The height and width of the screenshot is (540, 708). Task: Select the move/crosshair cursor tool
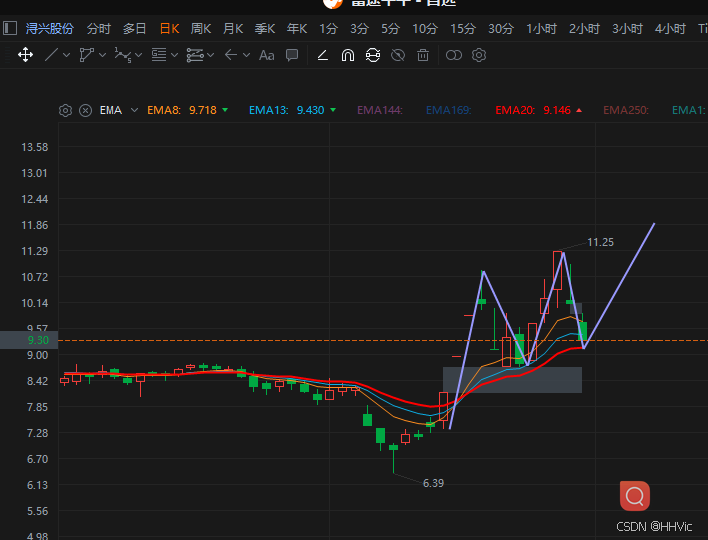25,55
